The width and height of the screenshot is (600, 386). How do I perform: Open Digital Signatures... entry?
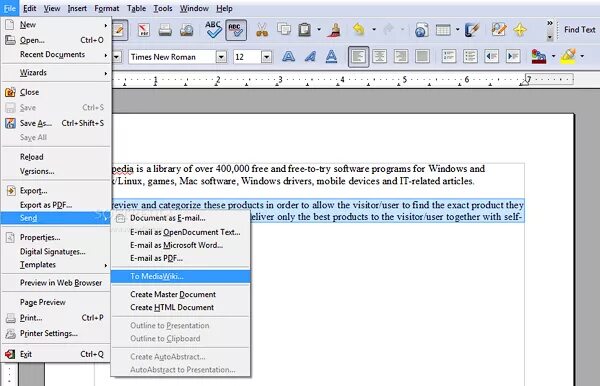point(56,251)
